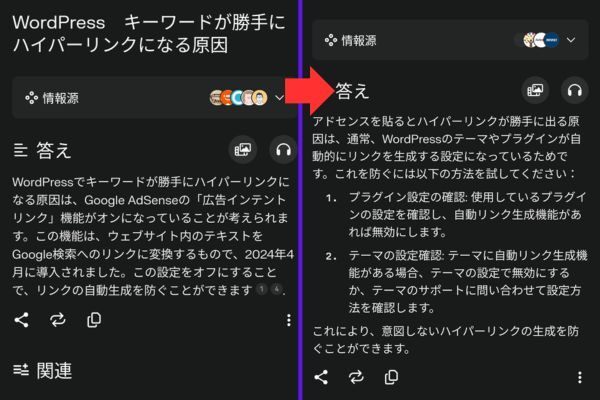This screenshot has width=600, height=400.
Task: Click left answer paragraph starting WordPressでキーワード
Action: click(153, 236)
